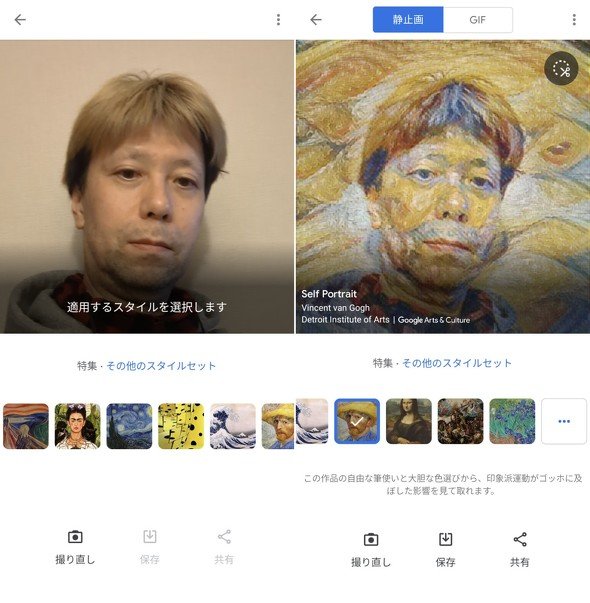This screenshot has height=603, width=590.
Task: Tap the back arrow on left screen
Action: tap(20, 20)
